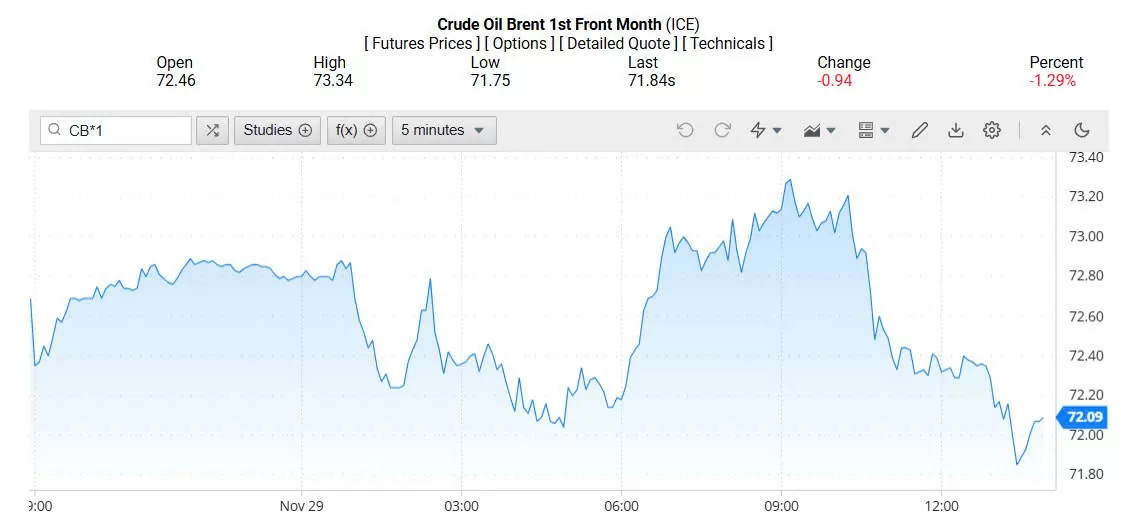Click the current price 72.09 marker

point(1084,417)
